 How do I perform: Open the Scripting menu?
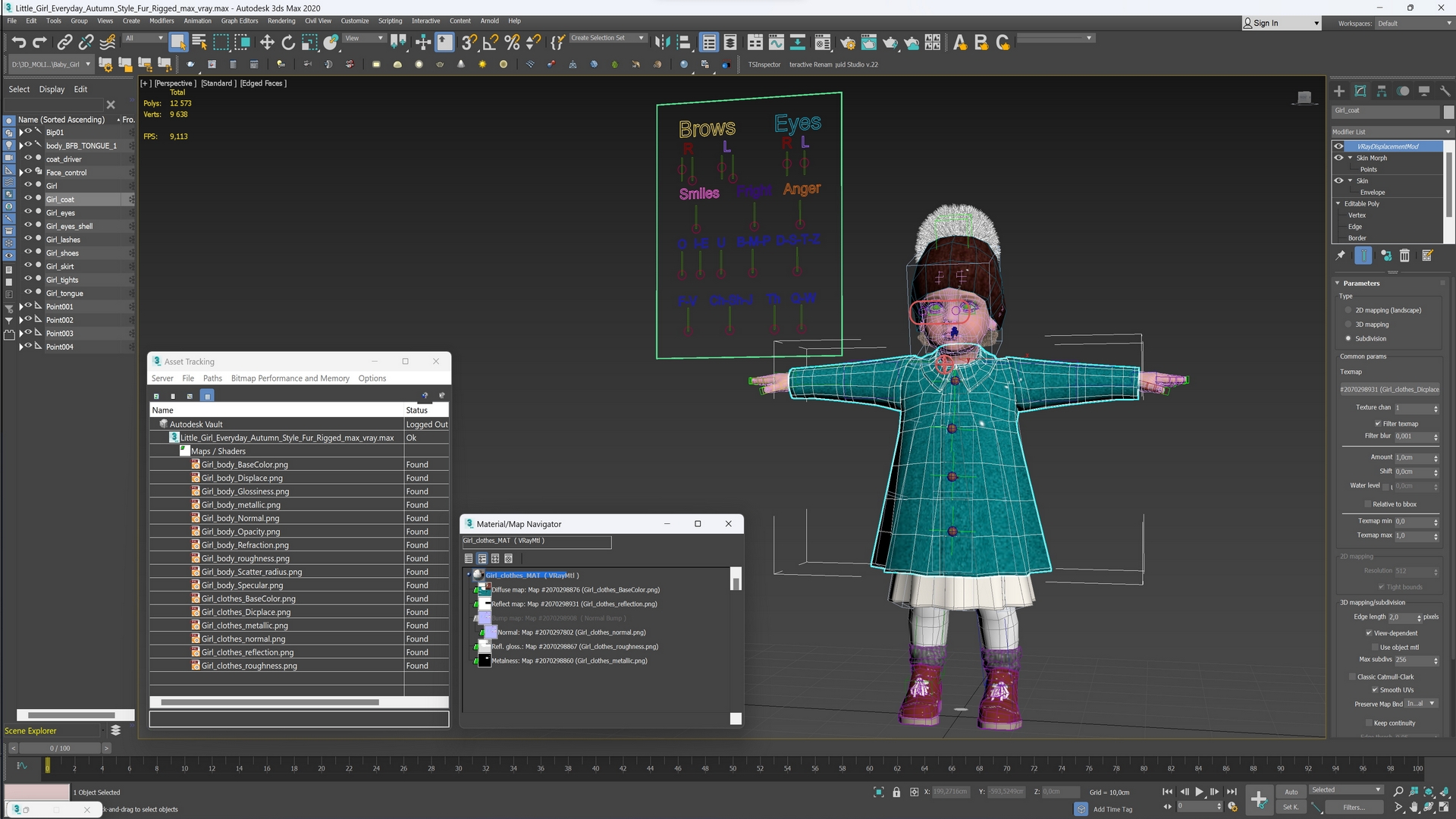pos(391,20)
